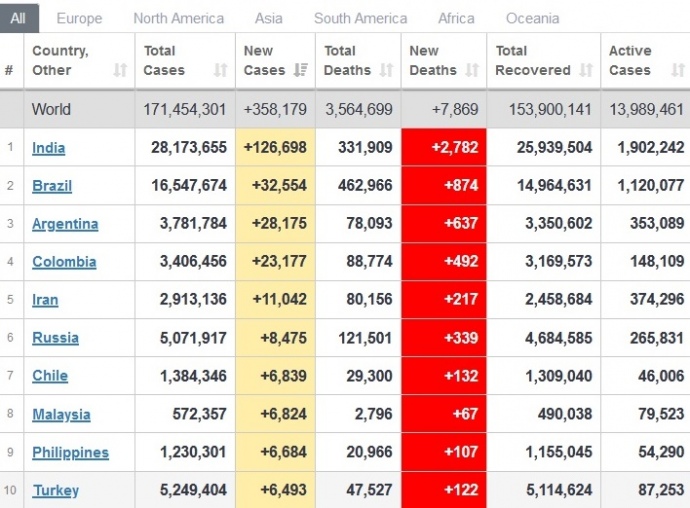Open the India country link
Image resolution: width=690 pixels, height=508 pixels.
(x=48, y=148)
